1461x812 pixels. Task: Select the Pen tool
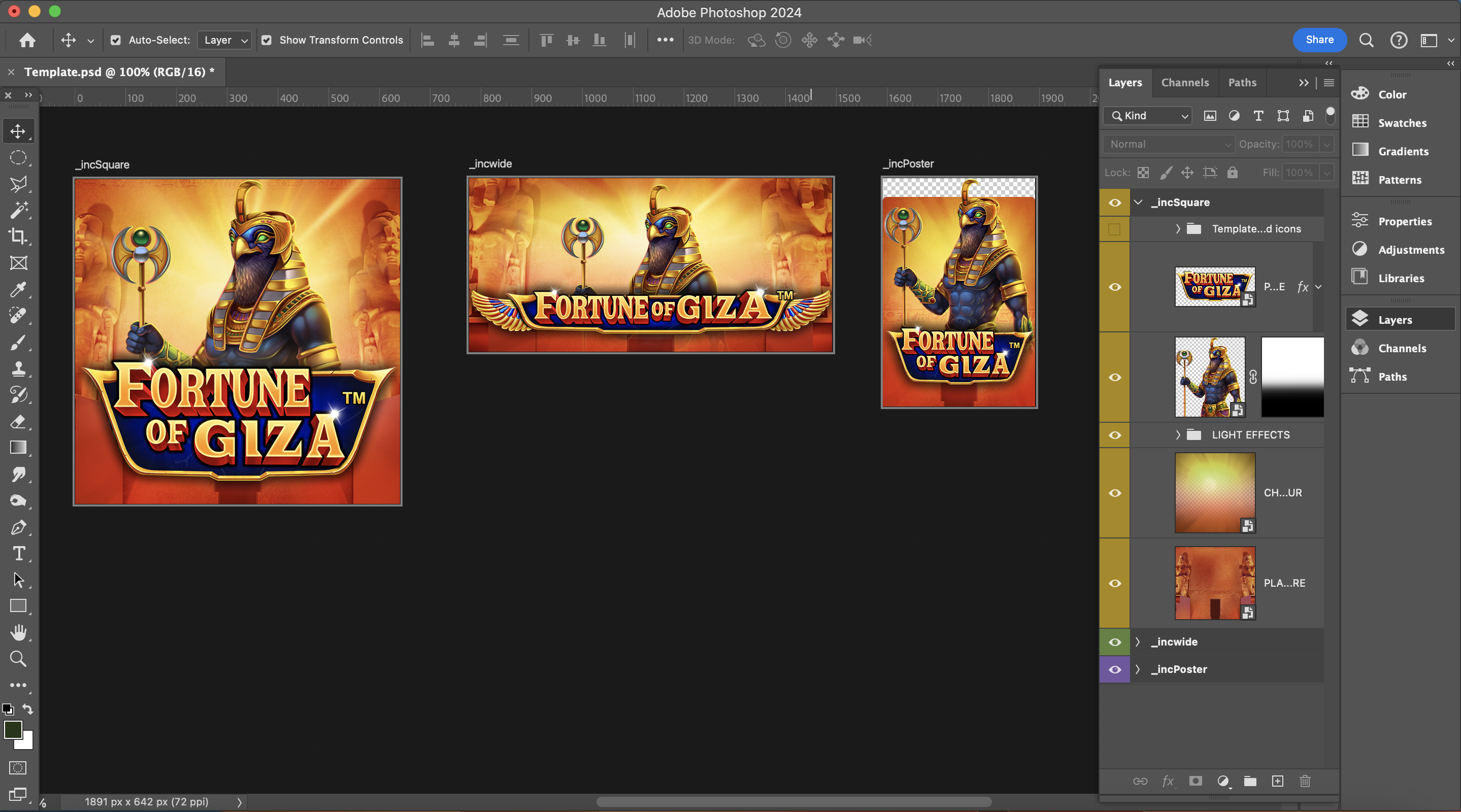pyautogui.click(x=18, y=527)
